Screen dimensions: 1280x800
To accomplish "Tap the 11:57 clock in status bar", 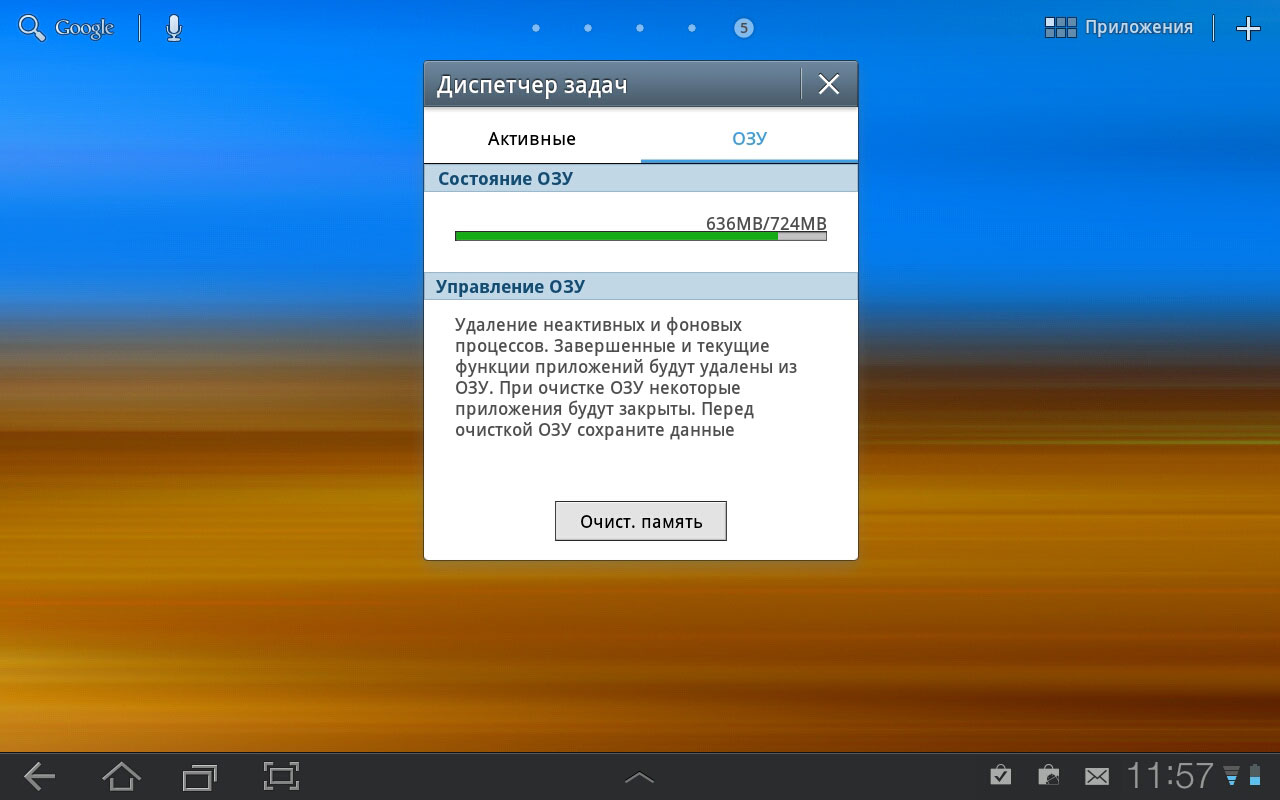I will point(1170,776).
